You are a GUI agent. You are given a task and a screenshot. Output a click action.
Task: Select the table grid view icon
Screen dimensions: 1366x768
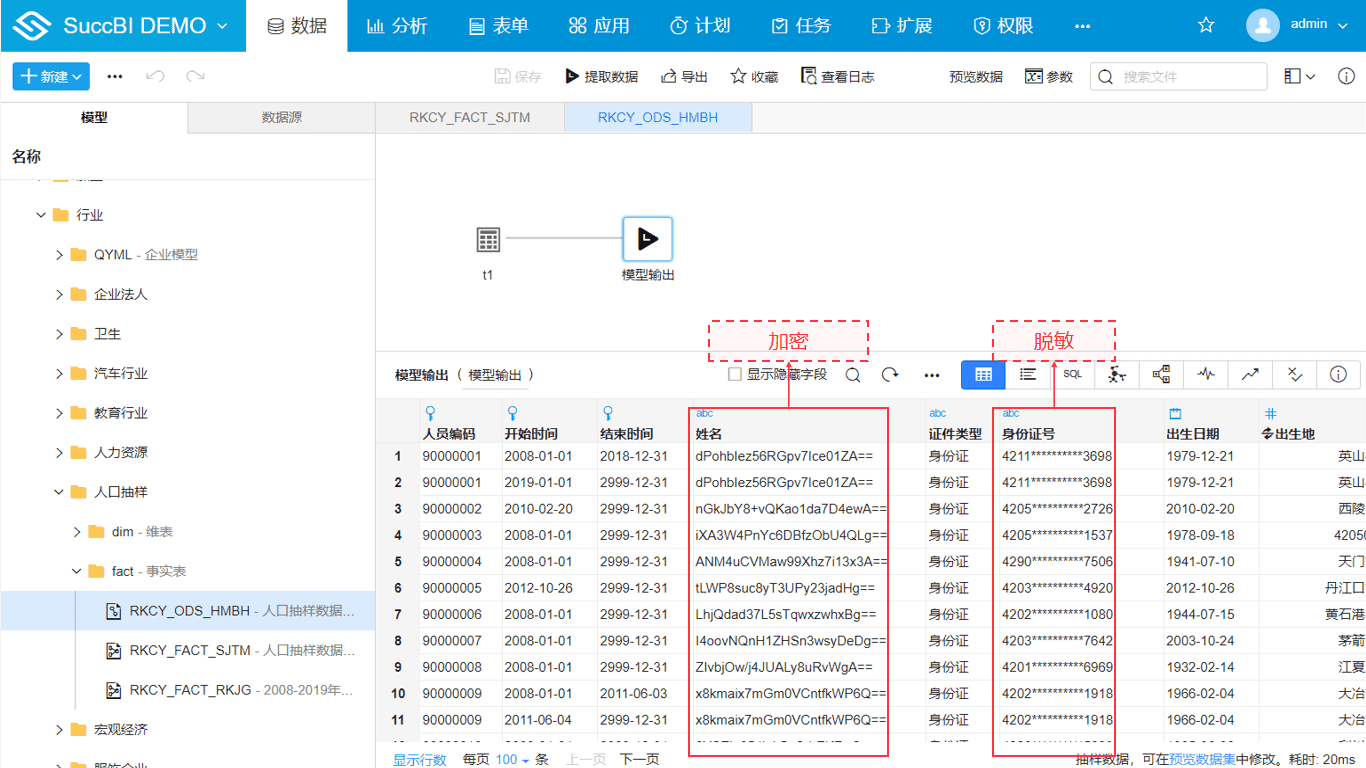pyautogui.click(x=983, y=375)
